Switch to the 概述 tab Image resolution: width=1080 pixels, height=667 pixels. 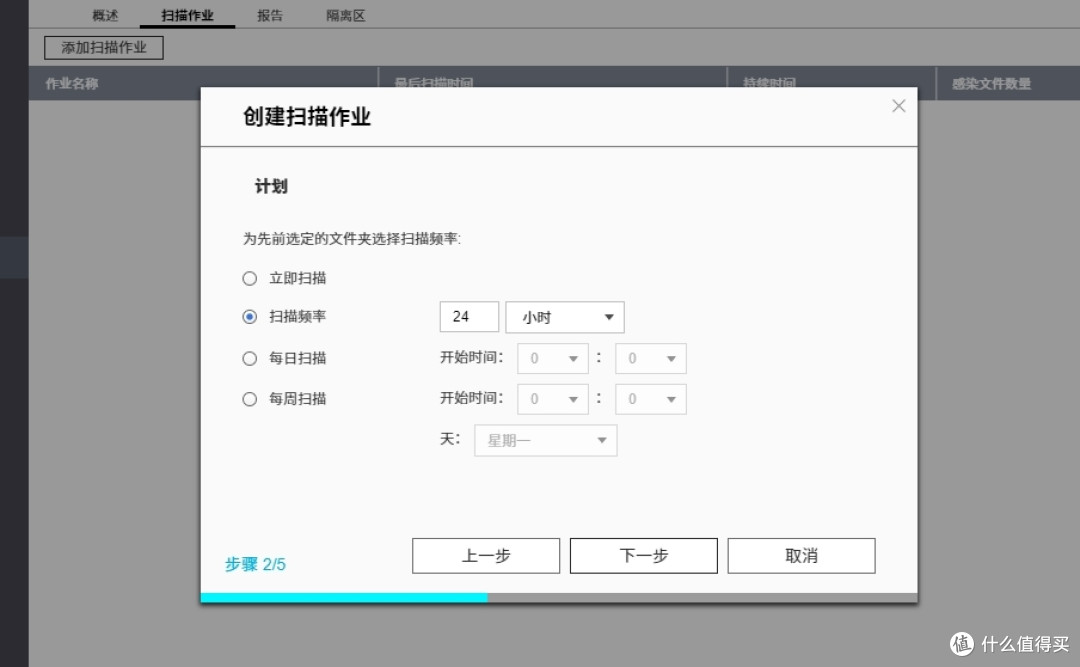point(105,15)
